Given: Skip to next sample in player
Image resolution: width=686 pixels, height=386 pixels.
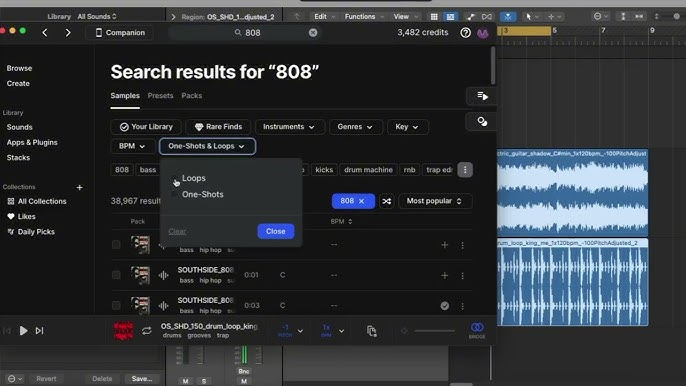Looking at the screenshot, I should tap(39, 331).
